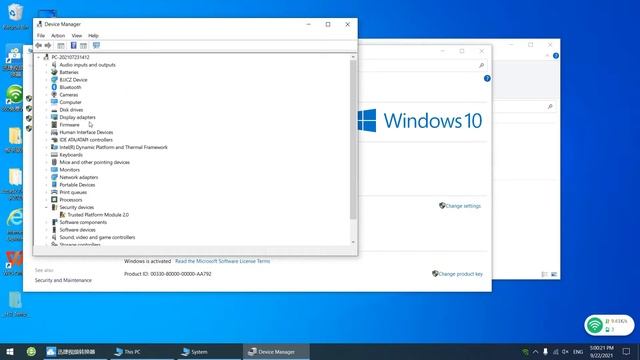Viewport: 640px width, 360px height.
Task: Select the Disk drives category icon
Action: pos(54,110)
